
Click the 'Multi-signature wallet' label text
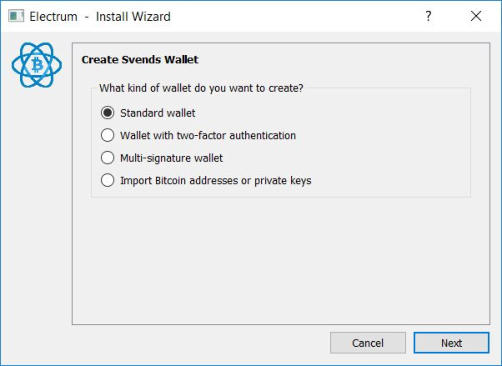pos(171,158)
